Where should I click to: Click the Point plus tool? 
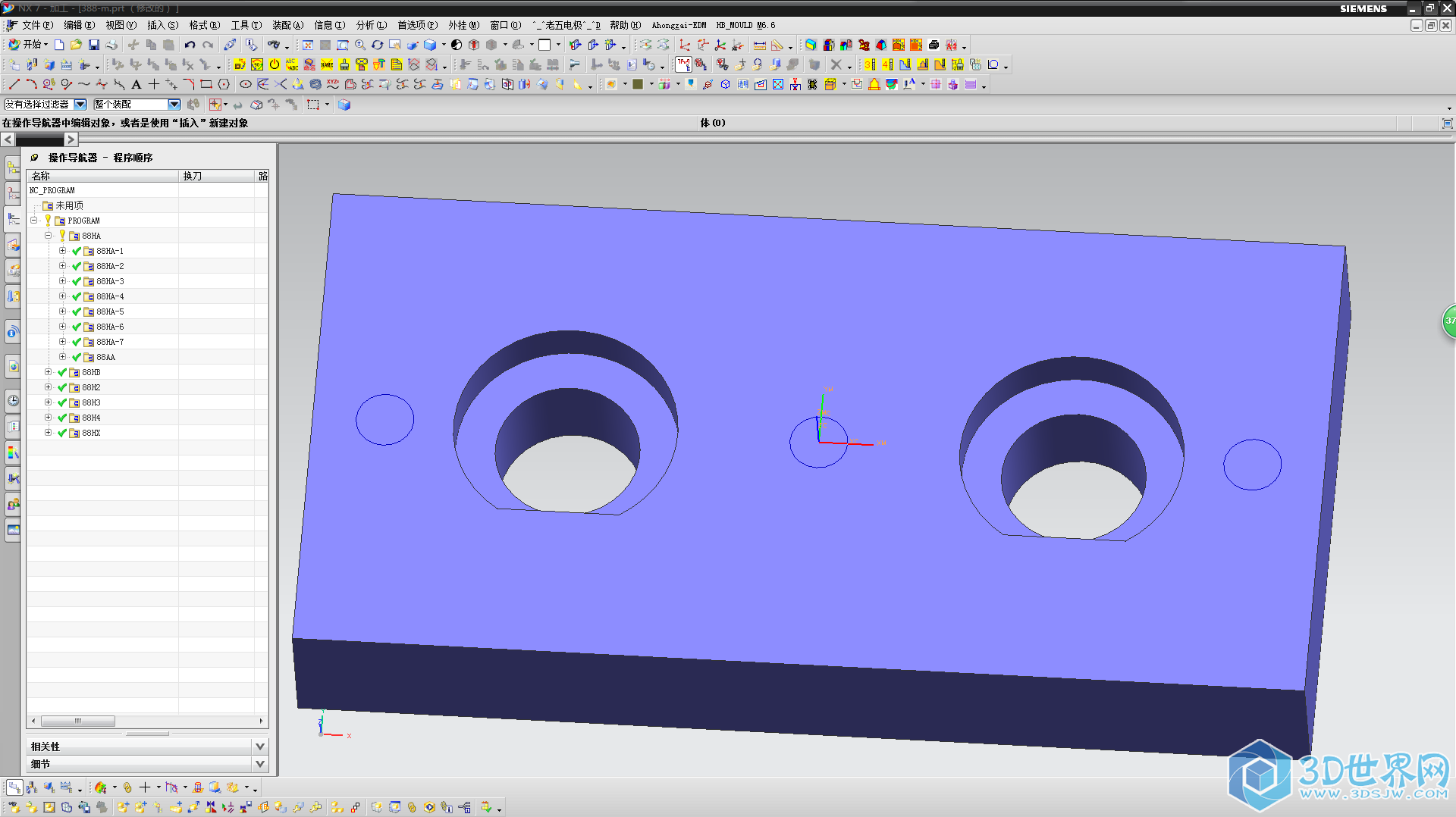coord(154,84)
